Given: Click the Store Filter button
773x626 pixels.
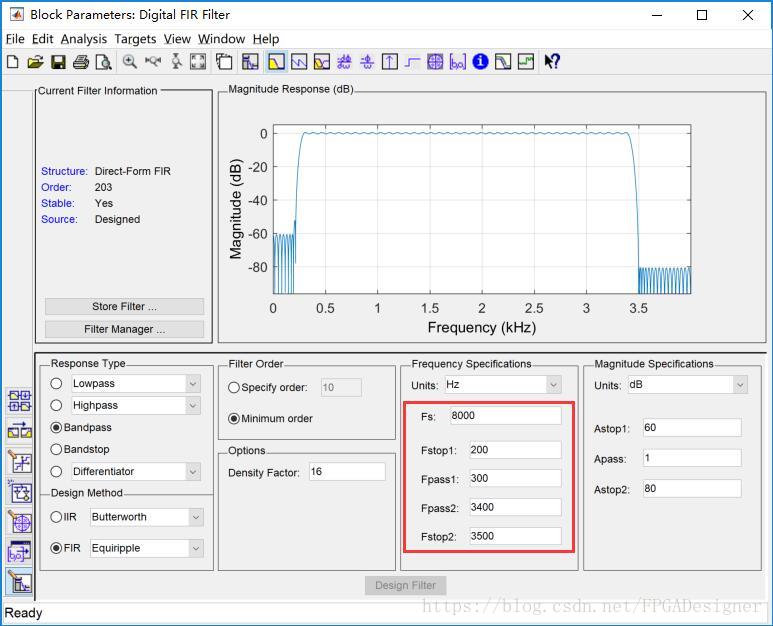Looking at the screenshot, I should pyautogui.click(x=124, y=306).
